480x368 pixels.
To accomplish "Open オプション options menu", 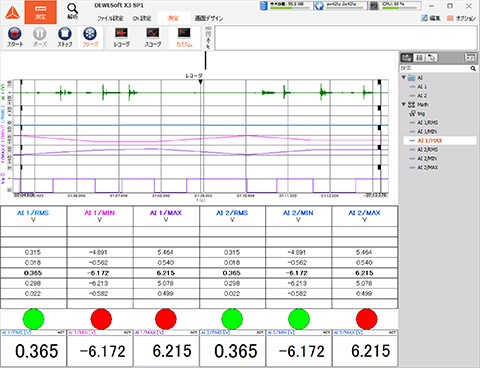I will click(461, 18).
